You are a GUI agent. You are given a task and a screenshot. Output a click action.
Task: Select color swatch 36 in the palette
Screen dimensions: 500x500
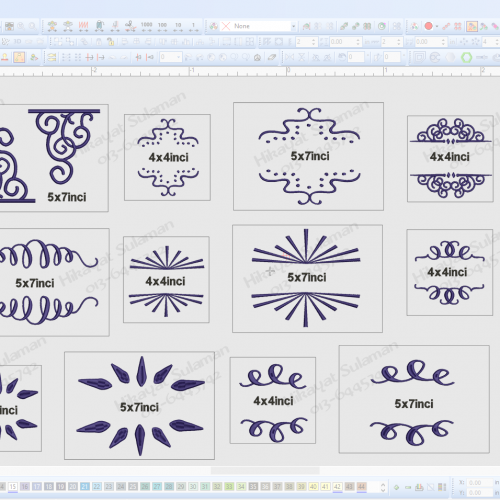click(x=265, y=487)
